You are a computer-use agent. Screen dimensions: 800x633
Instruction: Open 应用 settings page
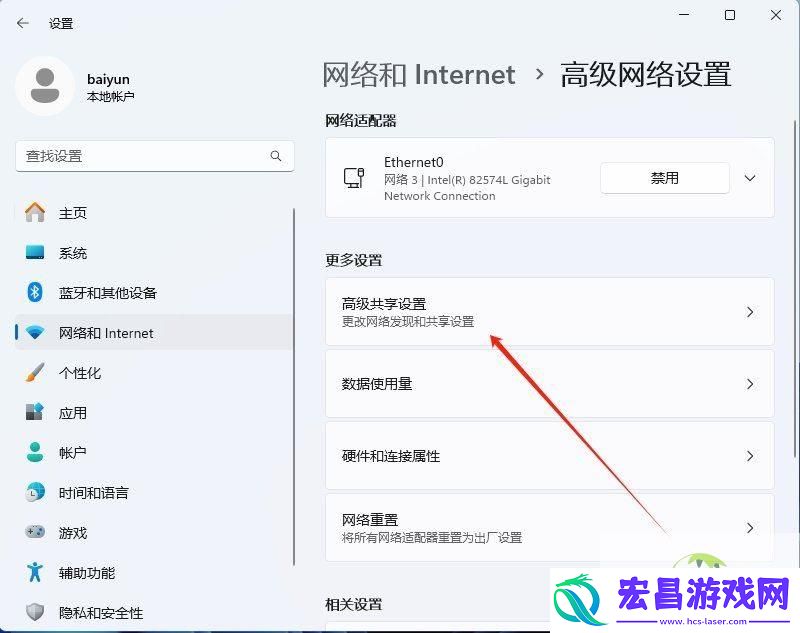click(153, 413)
